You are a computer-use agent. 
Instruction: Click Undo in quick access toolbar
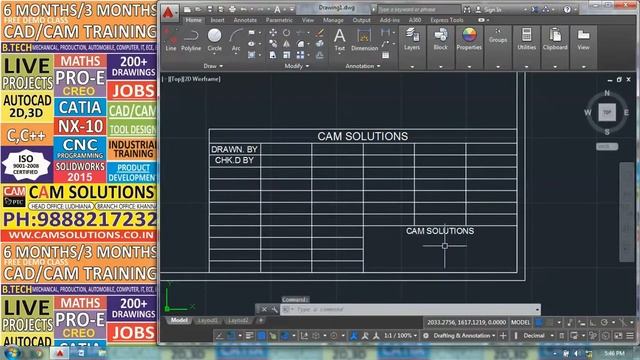coord(244,9)
